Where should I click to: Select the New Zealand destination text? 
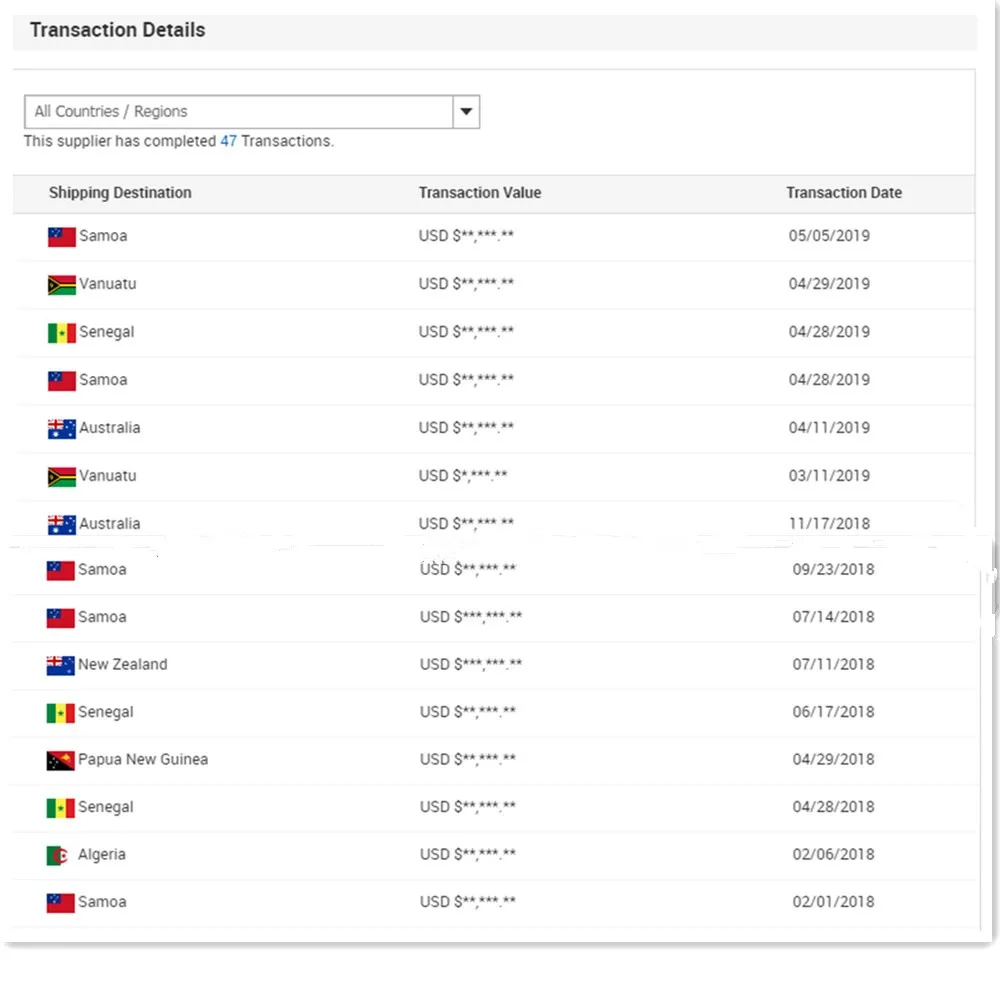(123, 665)
